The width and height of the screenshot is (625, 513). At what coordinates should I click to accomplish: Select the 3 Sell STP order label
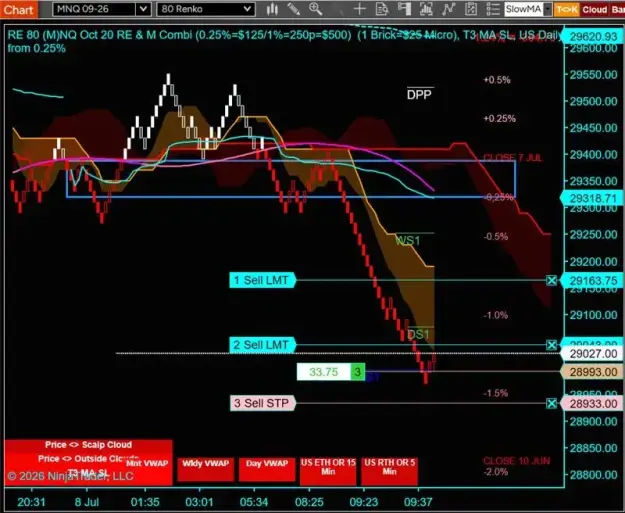pos(262,403)
